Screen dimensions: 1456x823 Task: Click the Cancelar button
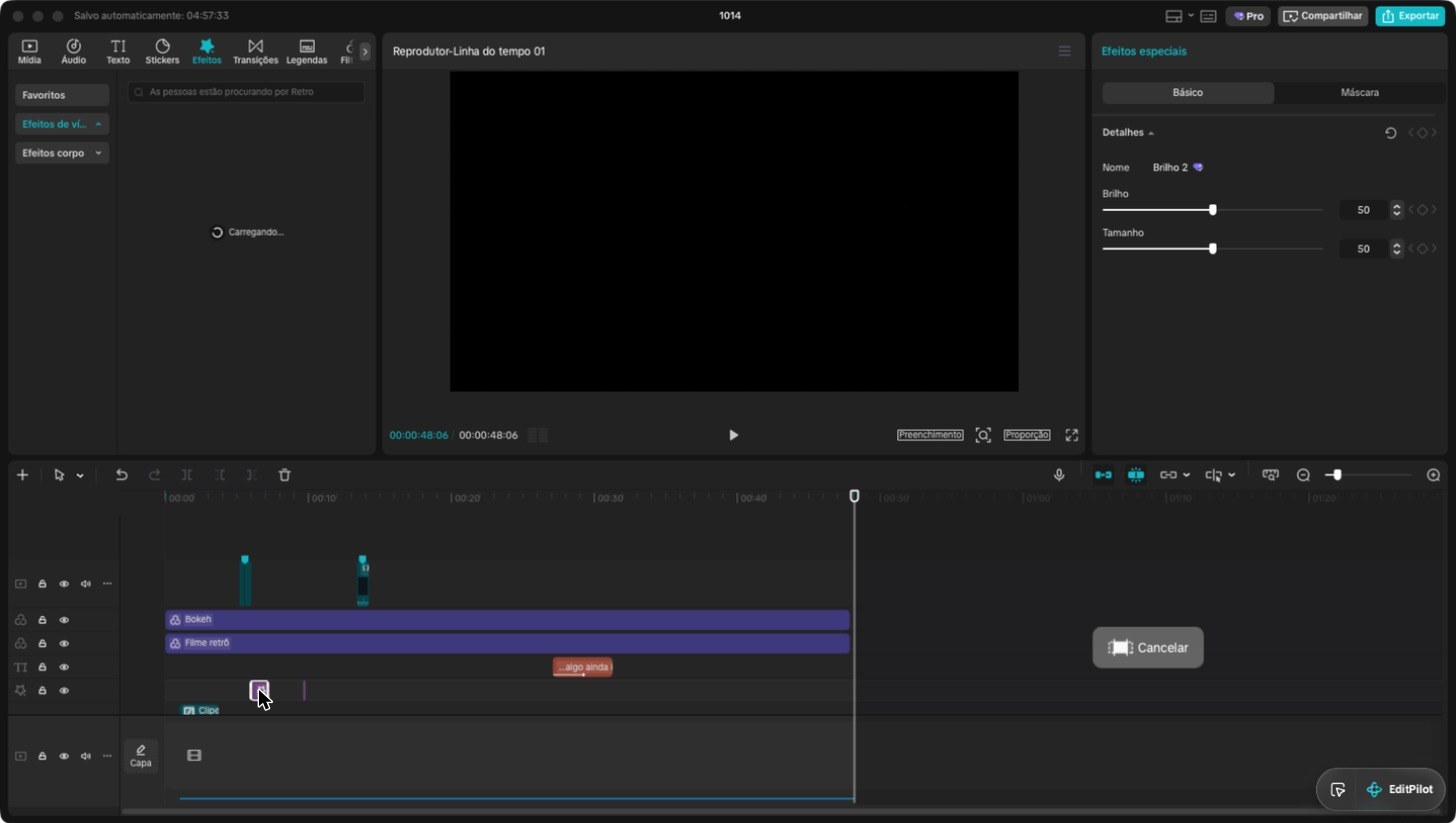(x=1148, y=648)
